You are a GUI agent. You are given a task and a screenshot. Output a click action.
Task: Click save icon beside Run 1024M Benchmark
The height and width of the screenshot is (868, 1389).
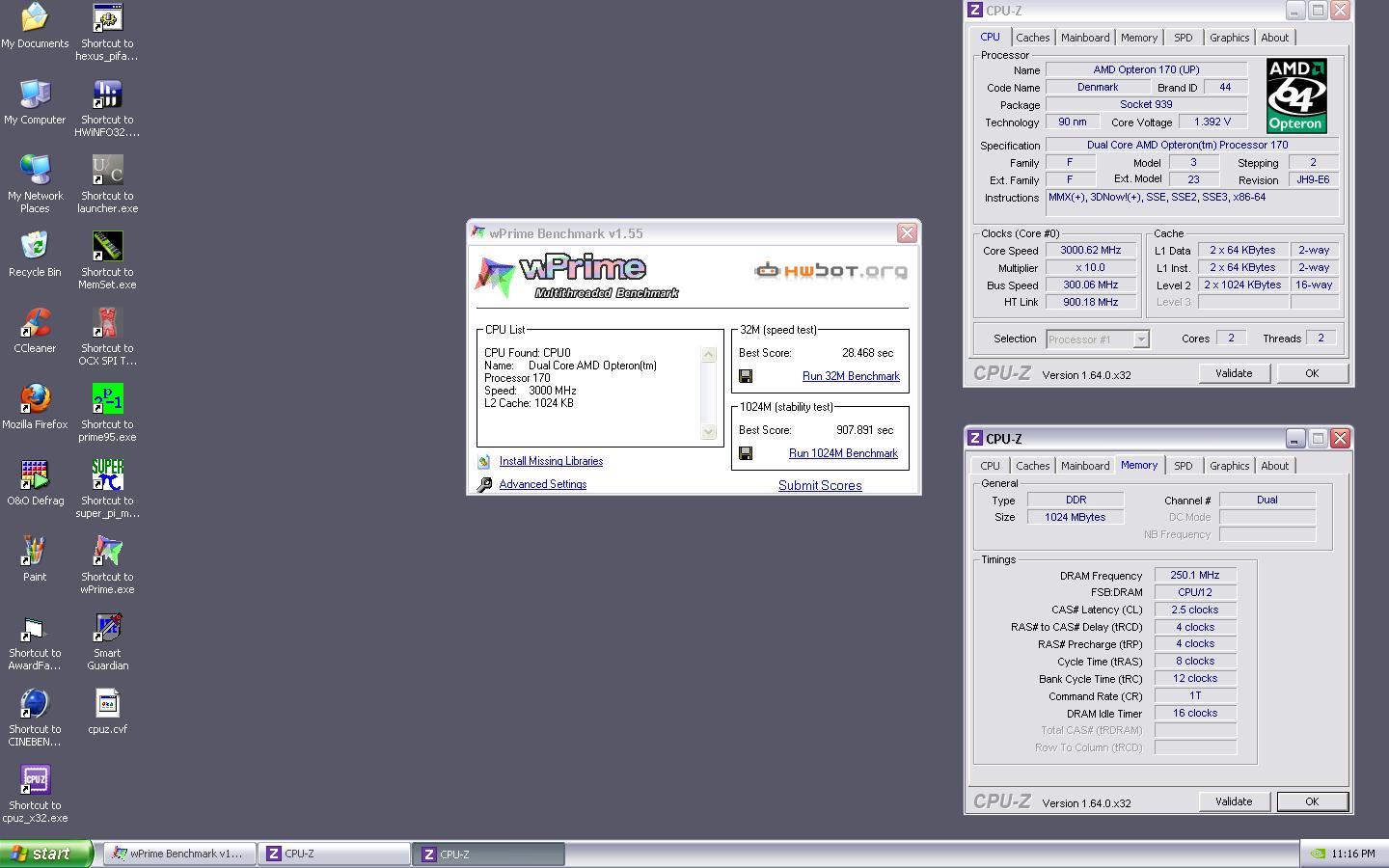coord(746,453)
